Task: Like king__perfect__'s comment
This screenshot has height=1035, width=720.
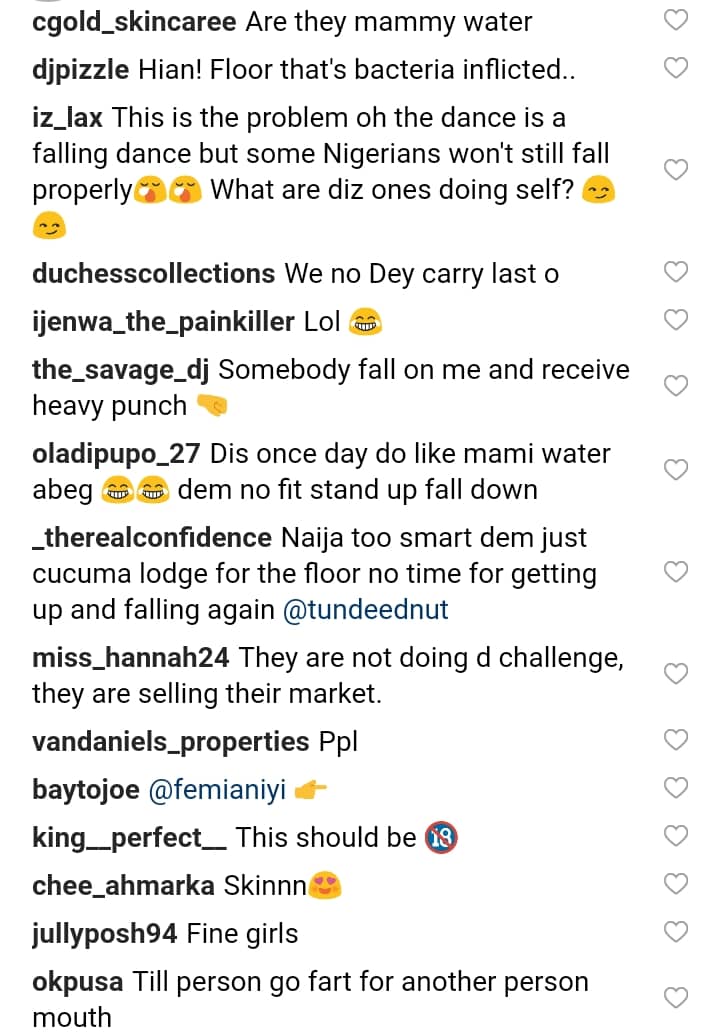Action: point(677,836)
